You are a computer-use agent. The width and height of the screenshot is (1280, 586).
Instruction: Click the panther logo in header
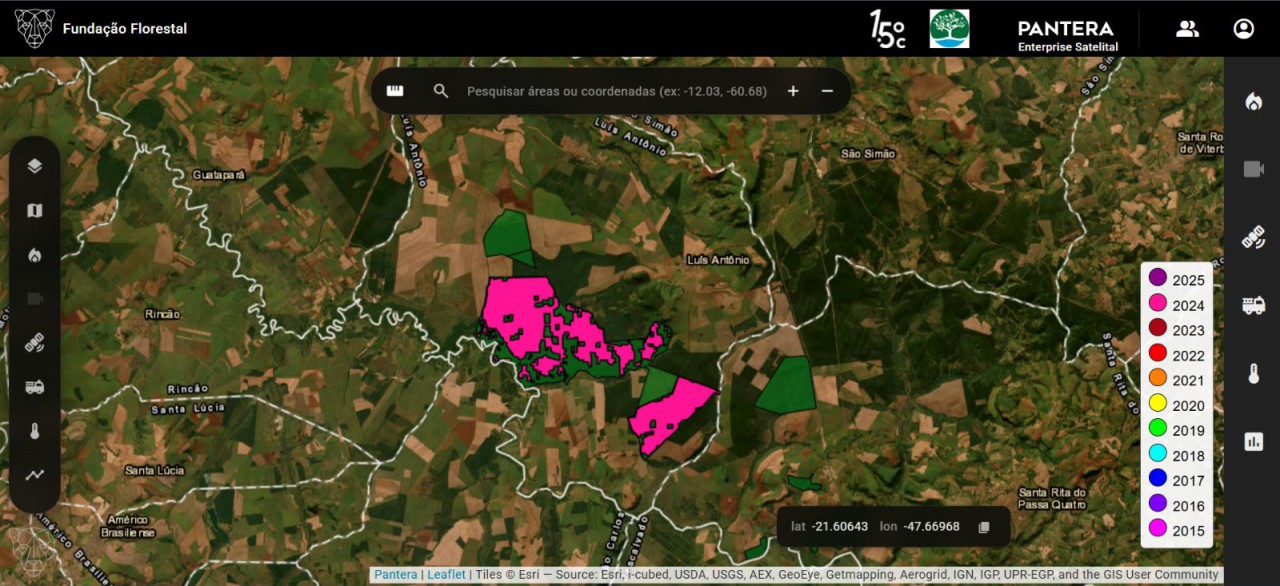[34, 28]
